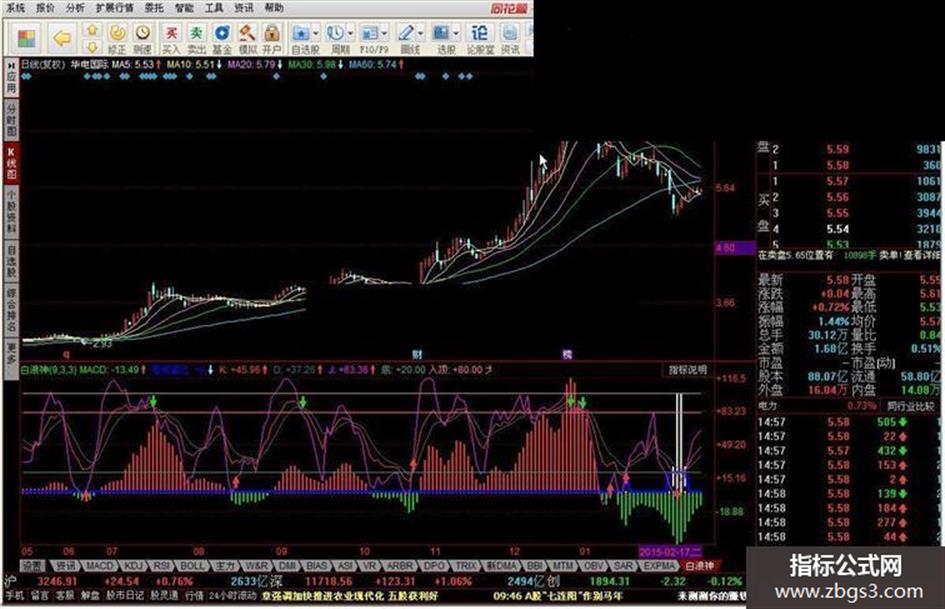The width and height of the screenshot is (945, 609).
Task: Expand the 自选股 dropdown arrow
Action: [x=316, y=34]
